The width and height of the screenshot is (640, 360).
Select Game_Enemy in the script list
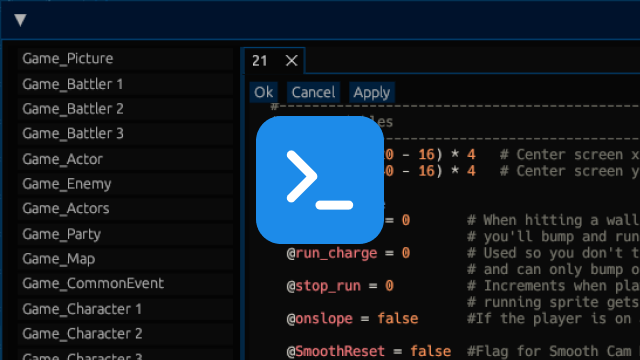tap(125, 184)
